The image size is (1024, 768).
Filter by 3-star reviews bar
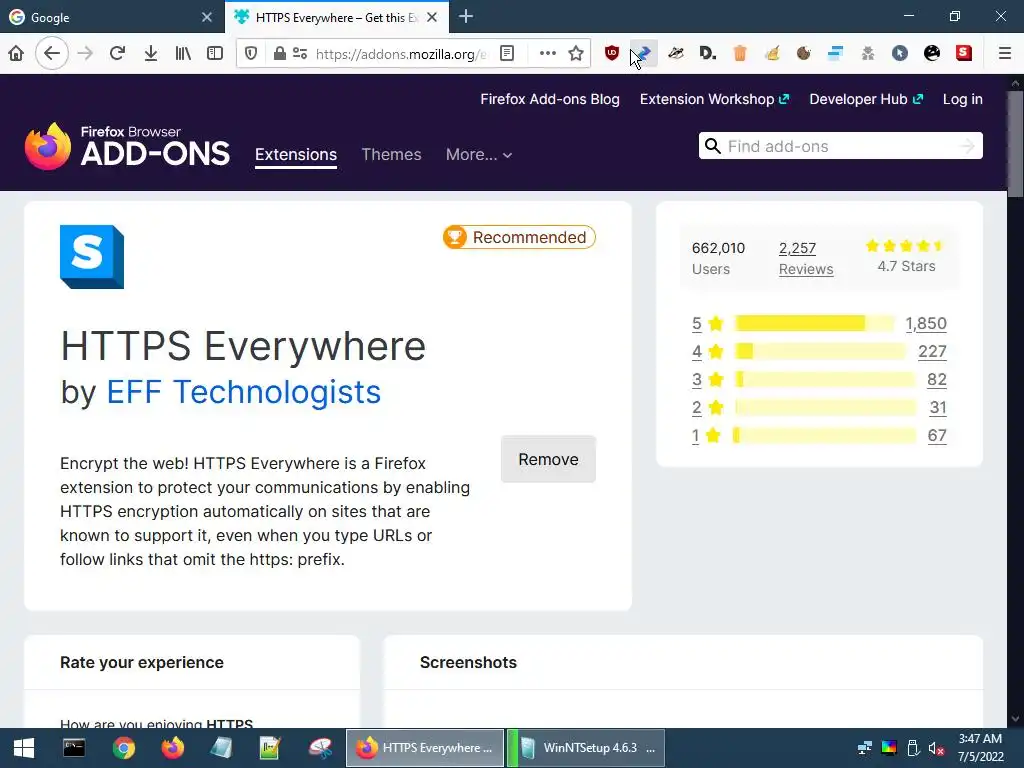[825, 379]
